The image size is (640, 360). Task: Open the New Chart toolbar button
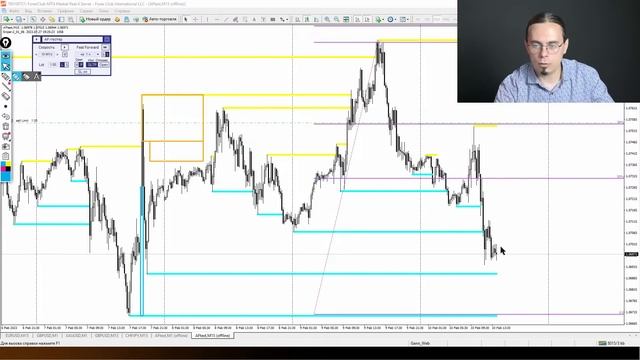click(x=7, y=19)
